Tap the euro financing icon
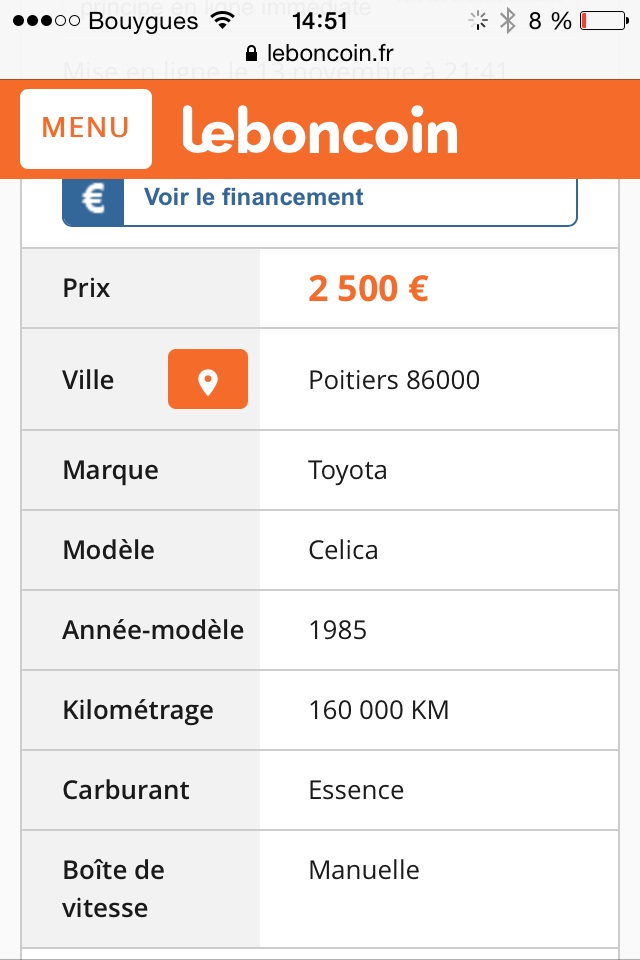 click(x=93, y=199)
